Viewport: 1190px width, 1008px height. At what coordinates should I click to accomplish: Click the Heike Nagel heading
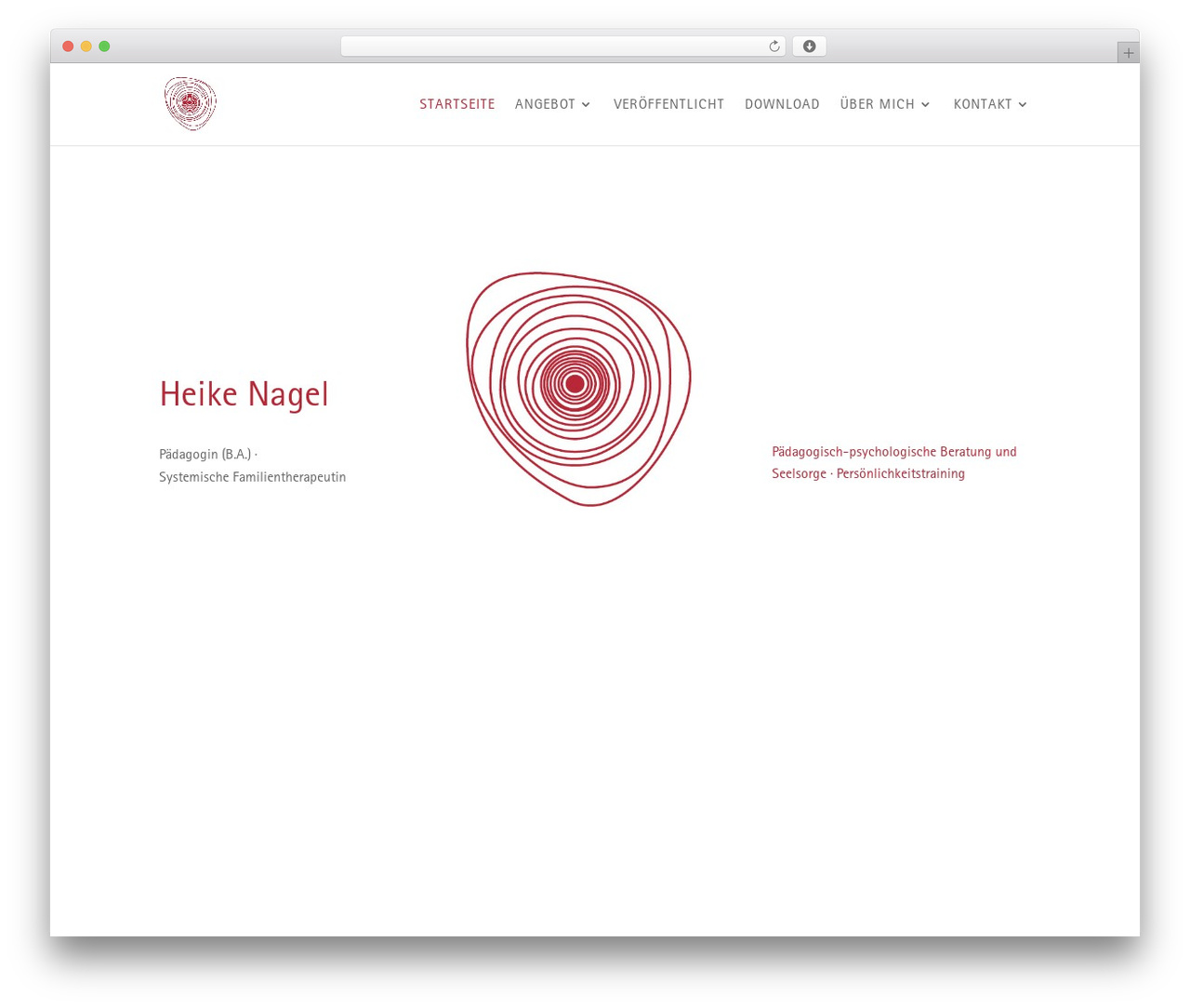[x=244, y=393]
